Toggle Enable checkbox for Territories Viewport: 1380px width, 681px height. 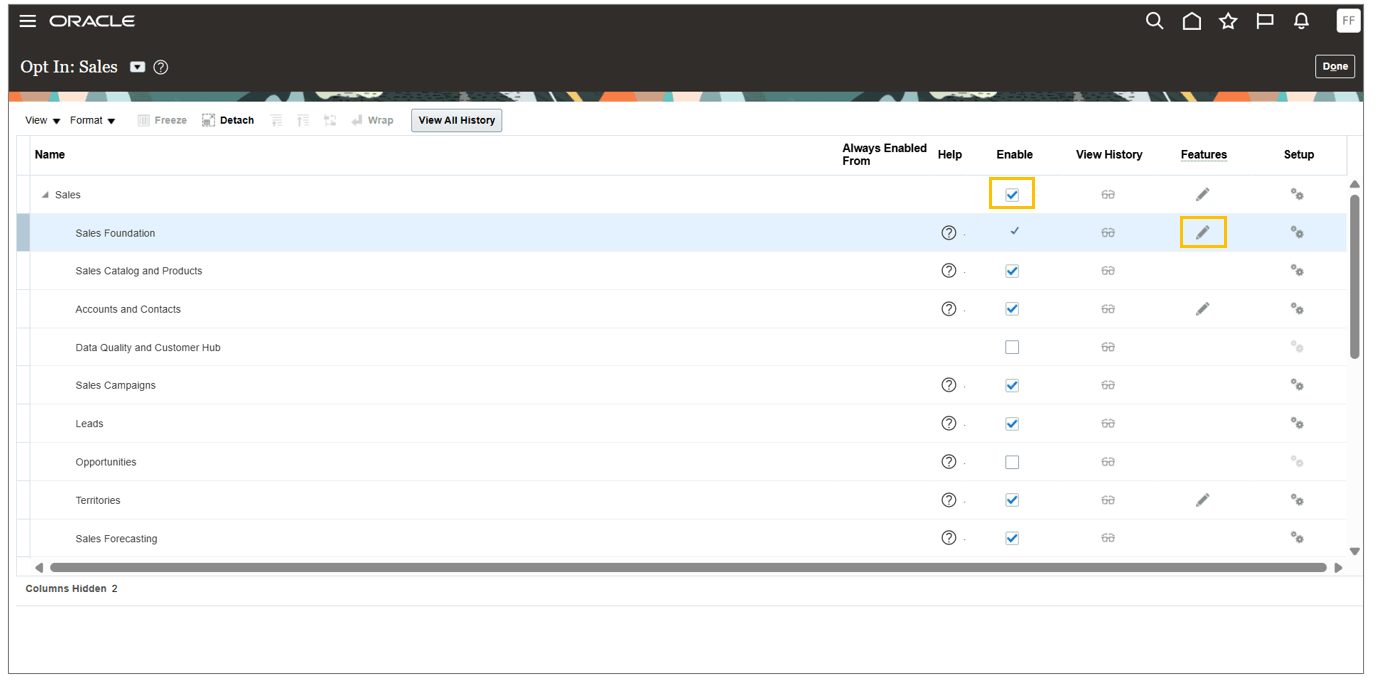(x=1012, y=500)
